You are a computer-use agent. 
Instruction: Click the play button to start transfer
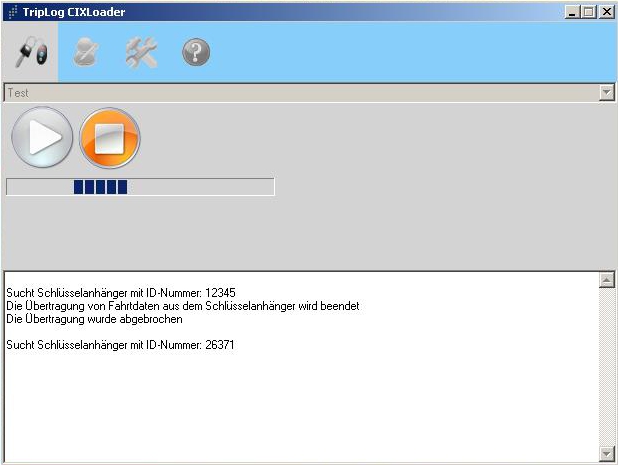click(x=42, y=137)
